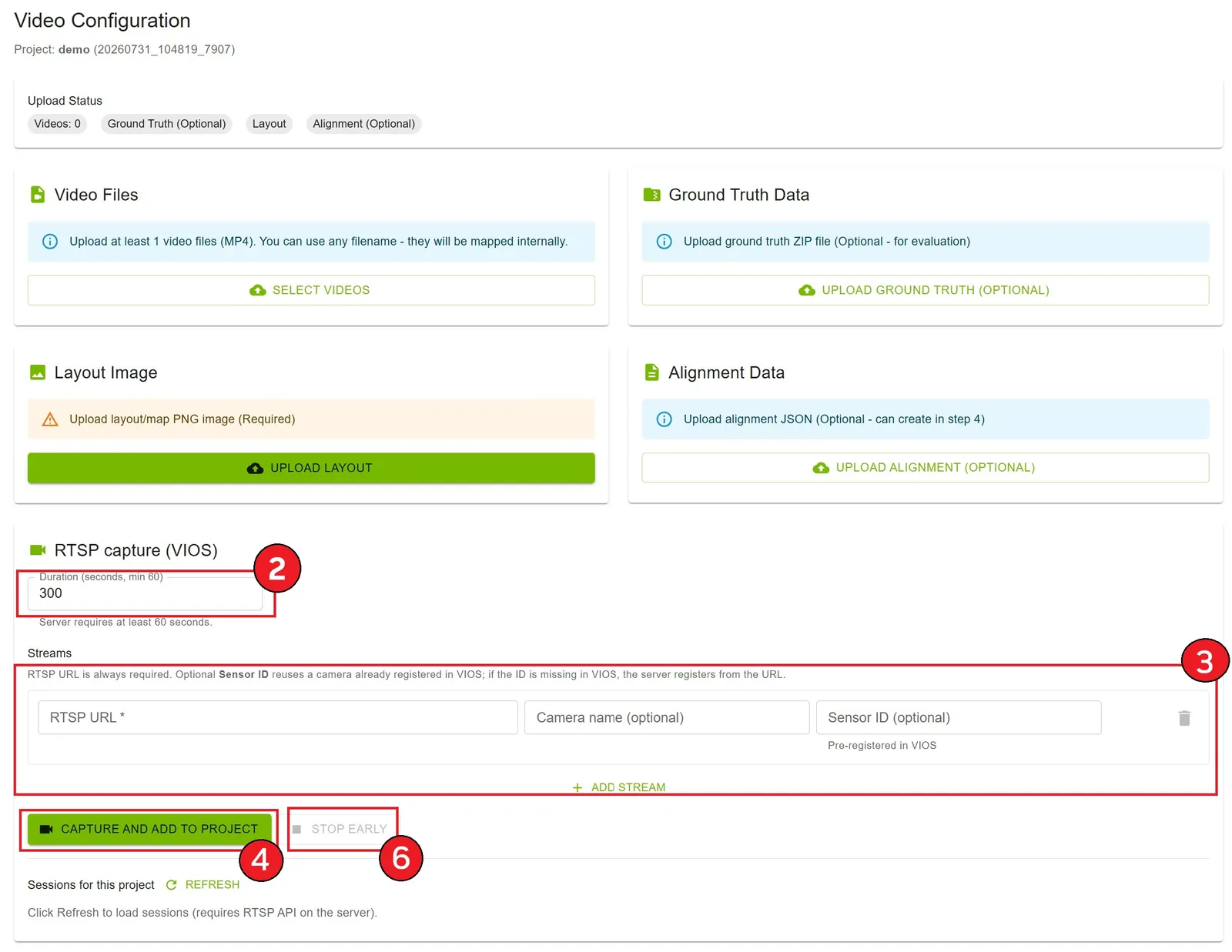
Task: Click info icon in ground truth notice
Action: (664, 242)
